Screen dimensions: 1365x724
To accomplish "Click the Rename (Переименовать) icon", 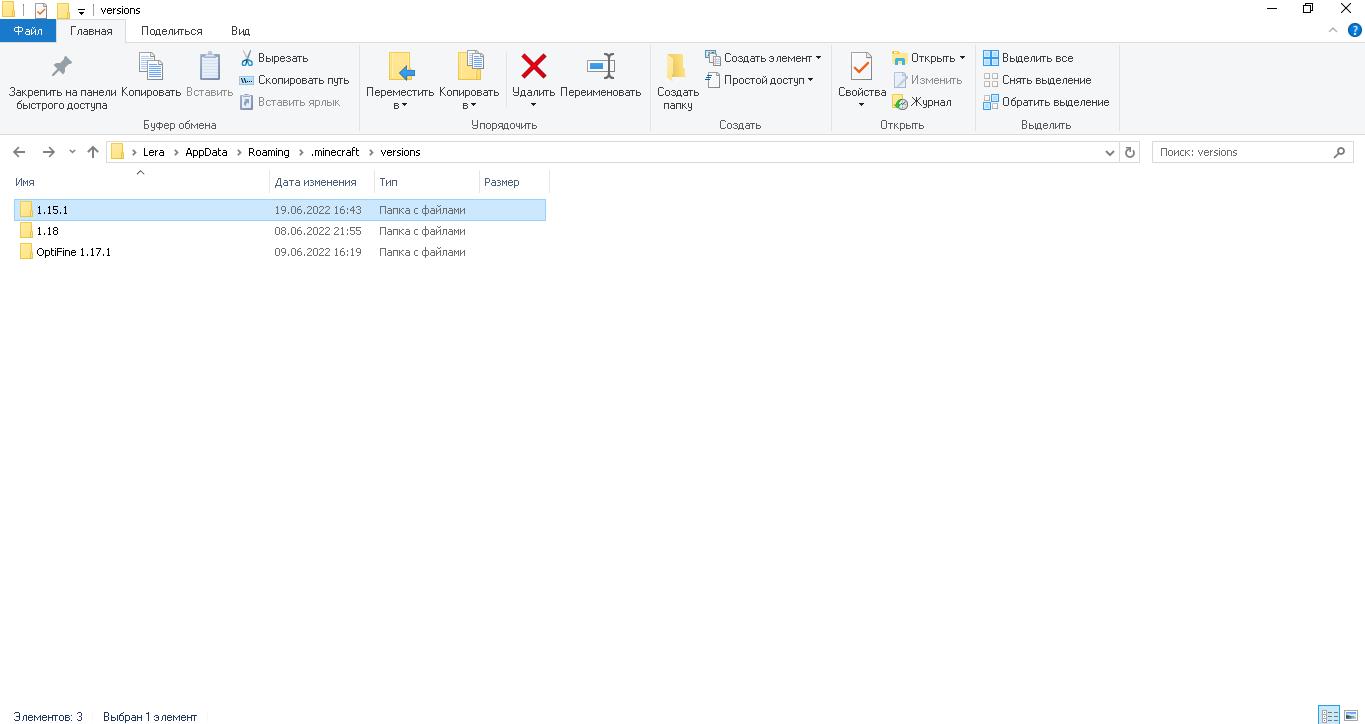I will [600, 67].
